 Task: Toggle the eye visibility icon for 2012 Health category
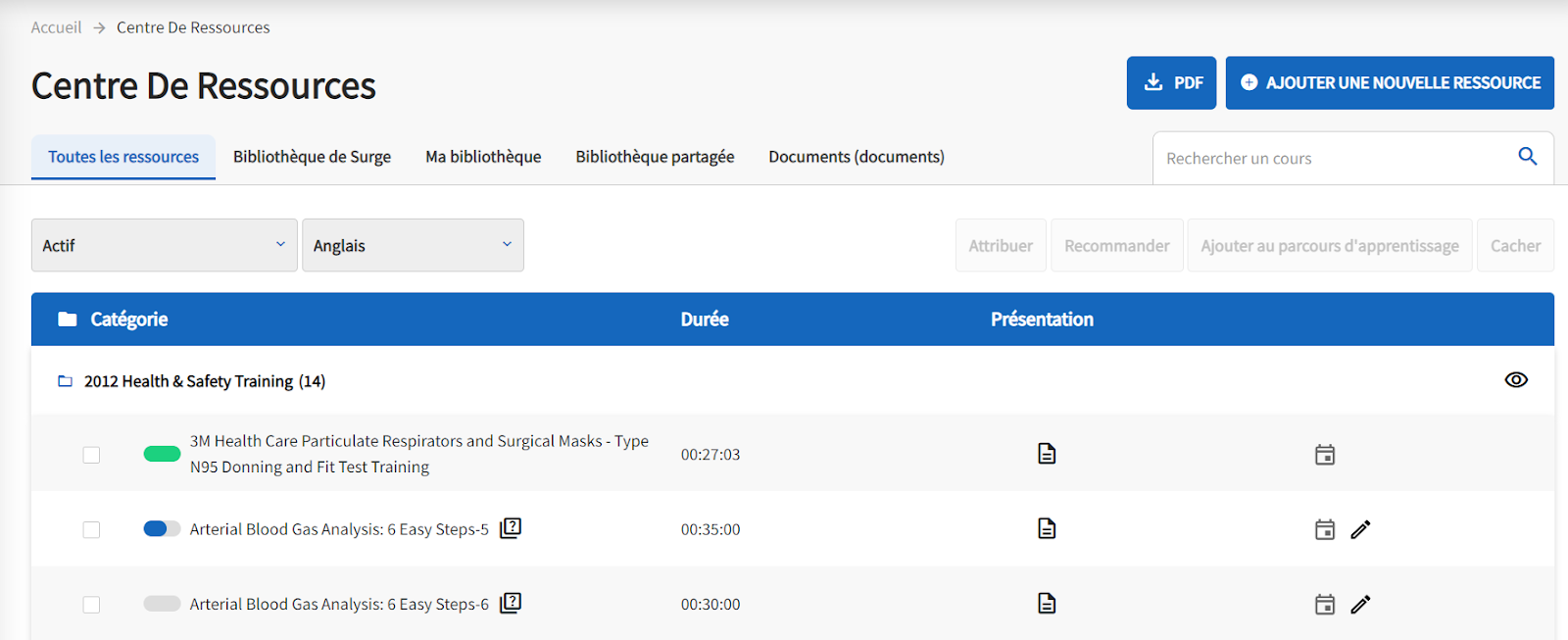pyautogui.click(x=1515, y=380)
